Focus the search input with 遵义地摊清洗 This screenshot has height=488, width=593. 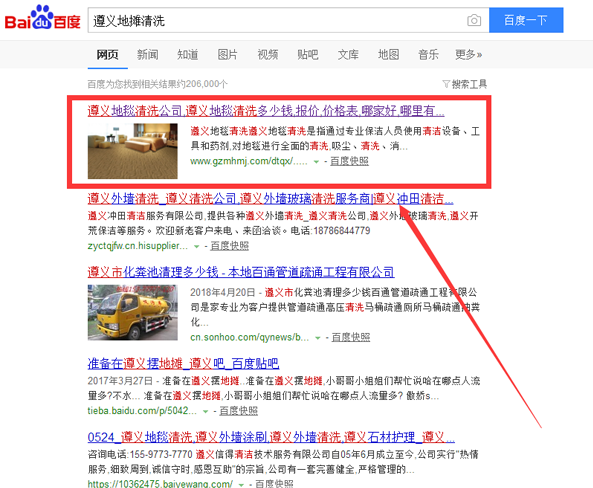pos(277,20)
